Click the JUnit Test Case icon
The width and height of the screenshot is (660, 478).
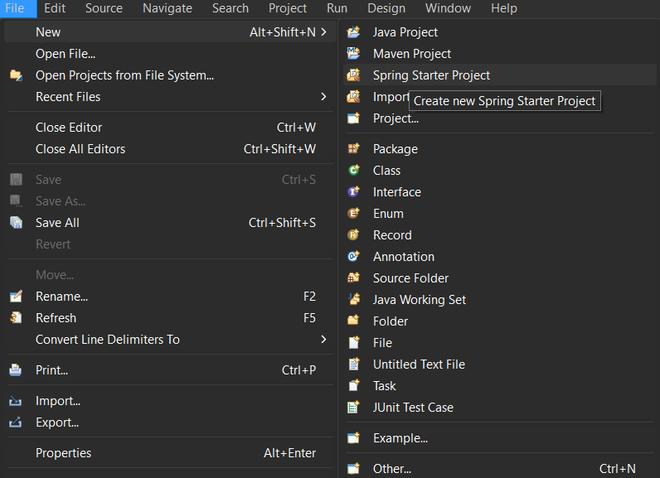353,408
